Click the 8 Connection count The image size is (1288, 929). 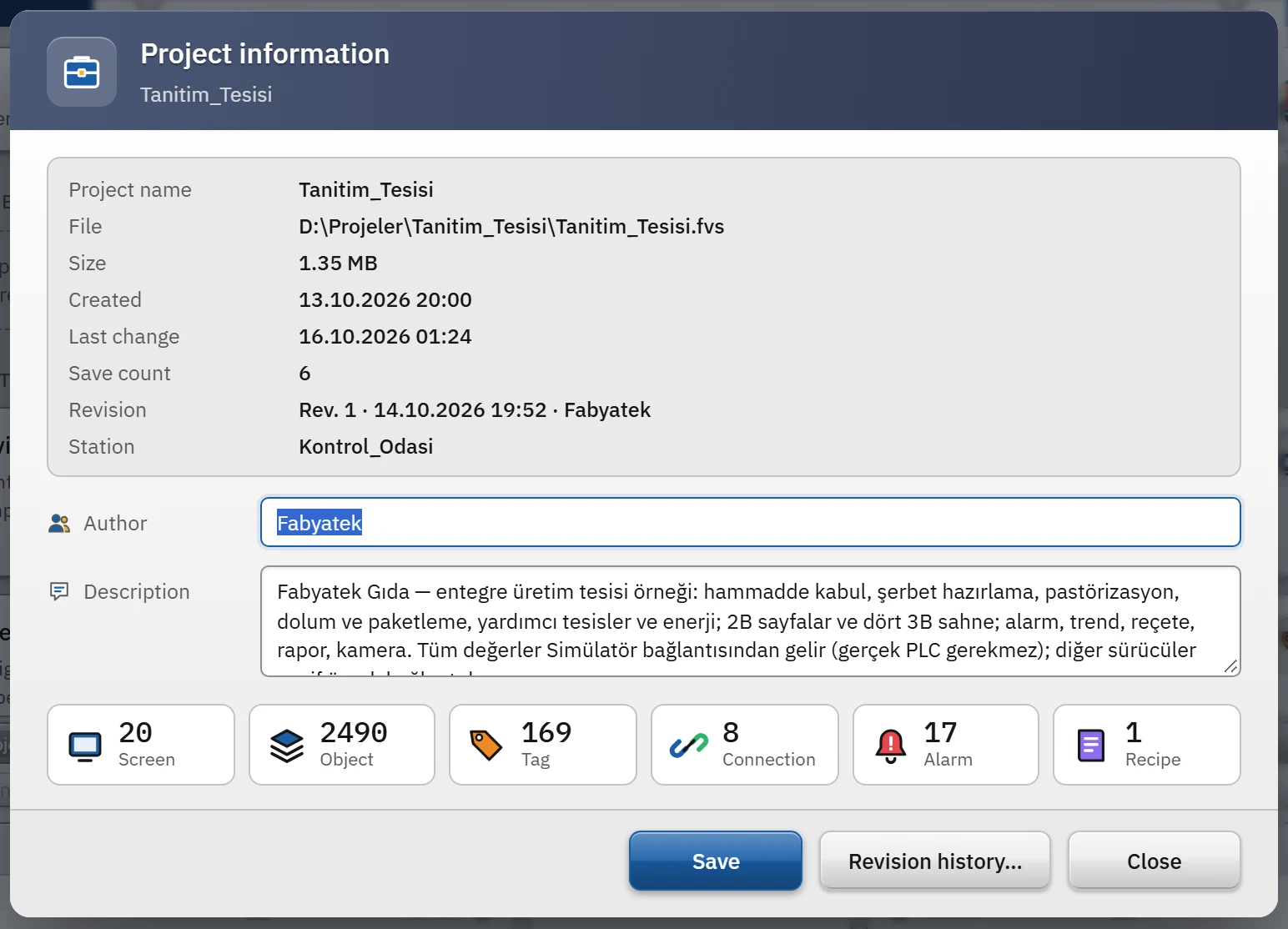coord(731,732)
